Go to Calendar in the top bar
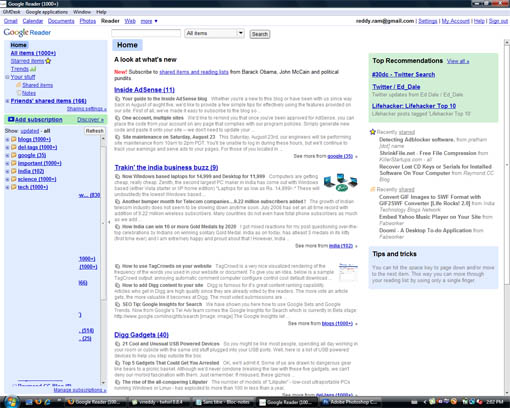510x408 pixels. tap(33, 21)
